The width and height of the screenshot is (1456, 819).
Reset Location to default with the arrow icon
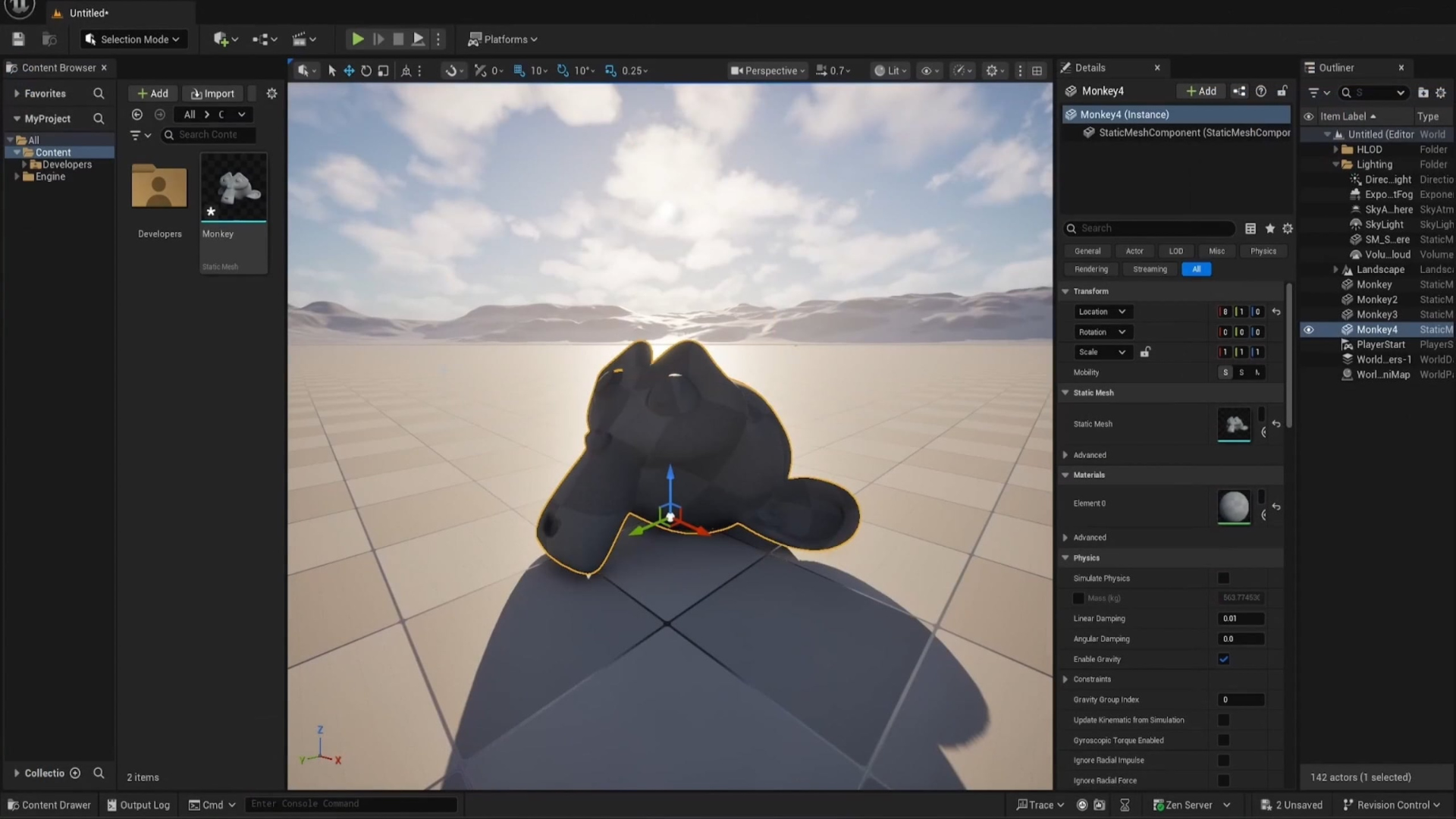(x=1276, y=312)
